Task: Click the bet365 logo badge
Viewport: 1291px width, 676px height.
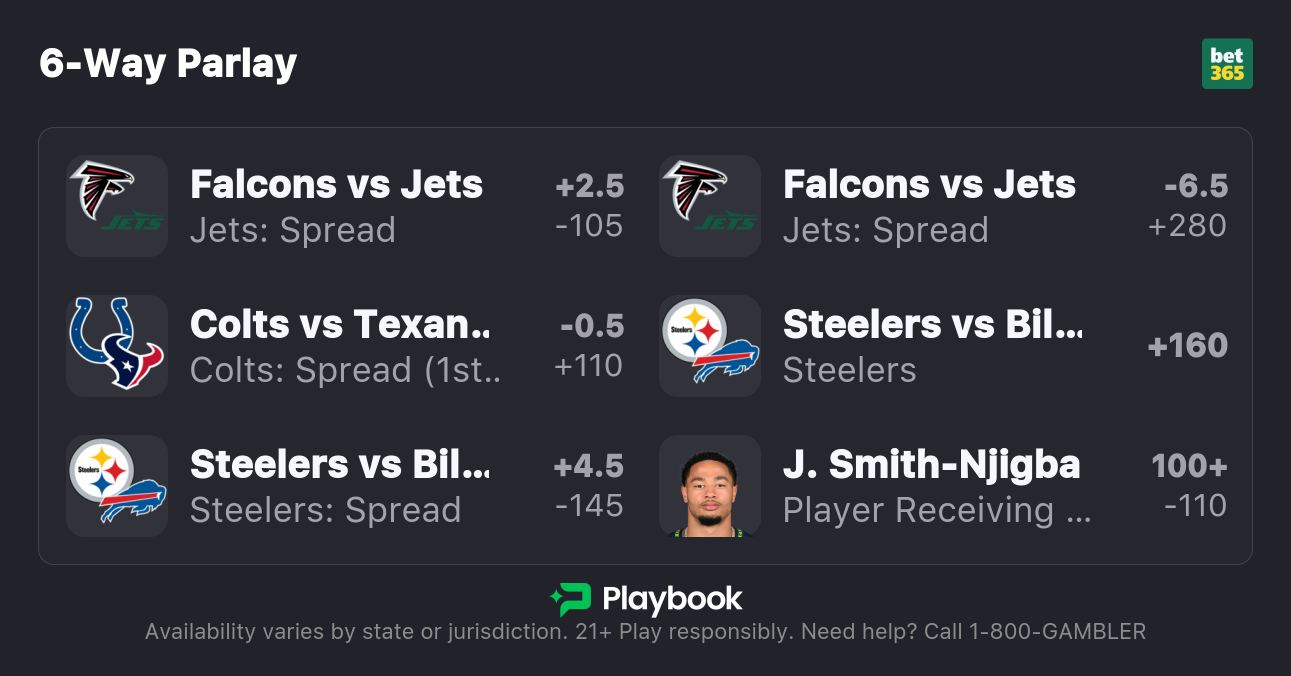Action: tap(1227, 64)
